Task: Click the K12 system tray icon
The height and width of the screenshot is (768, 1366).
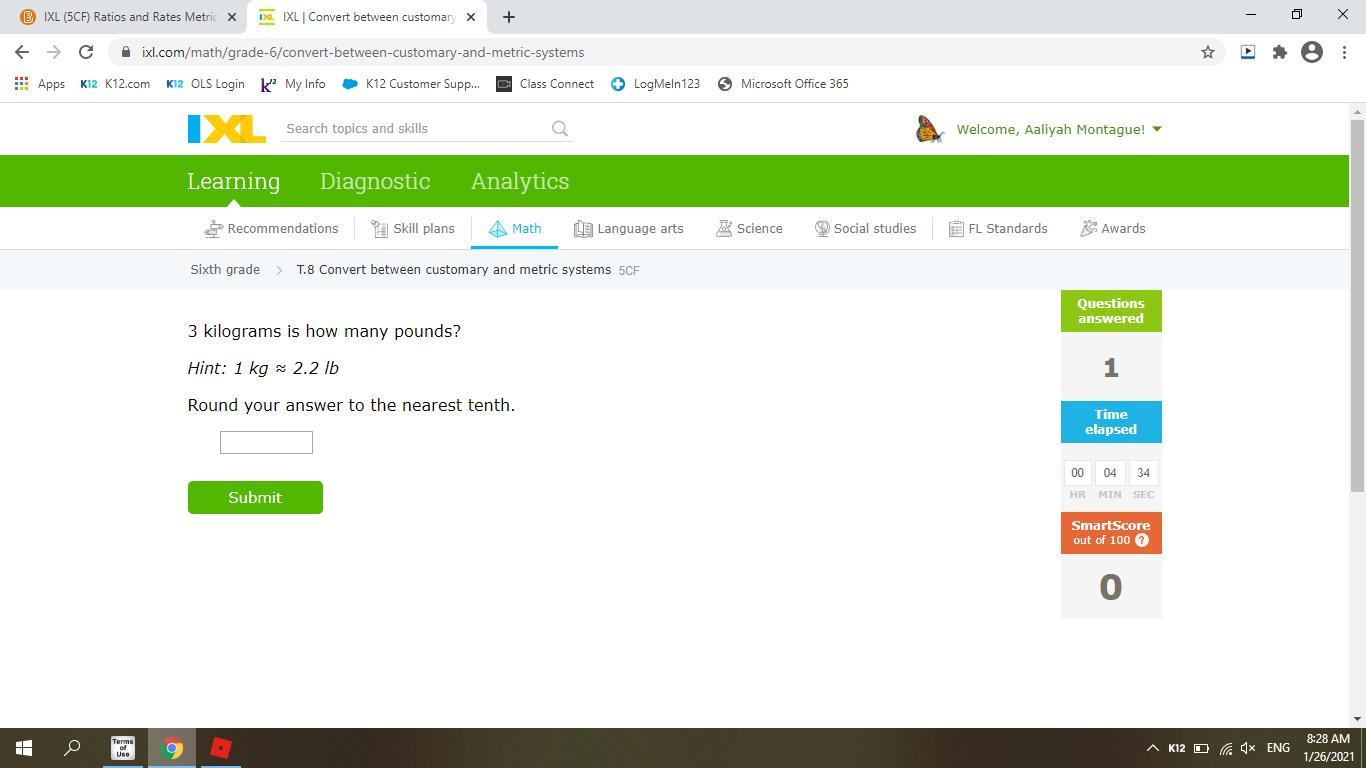Action: tap(1177, 748)
